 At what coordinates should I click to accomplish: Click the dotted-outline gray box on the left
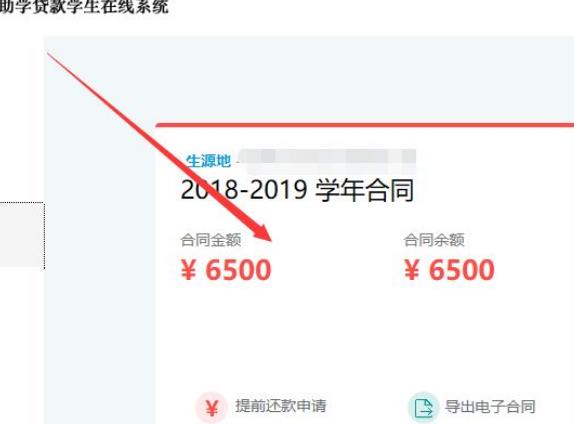(22, 235)
